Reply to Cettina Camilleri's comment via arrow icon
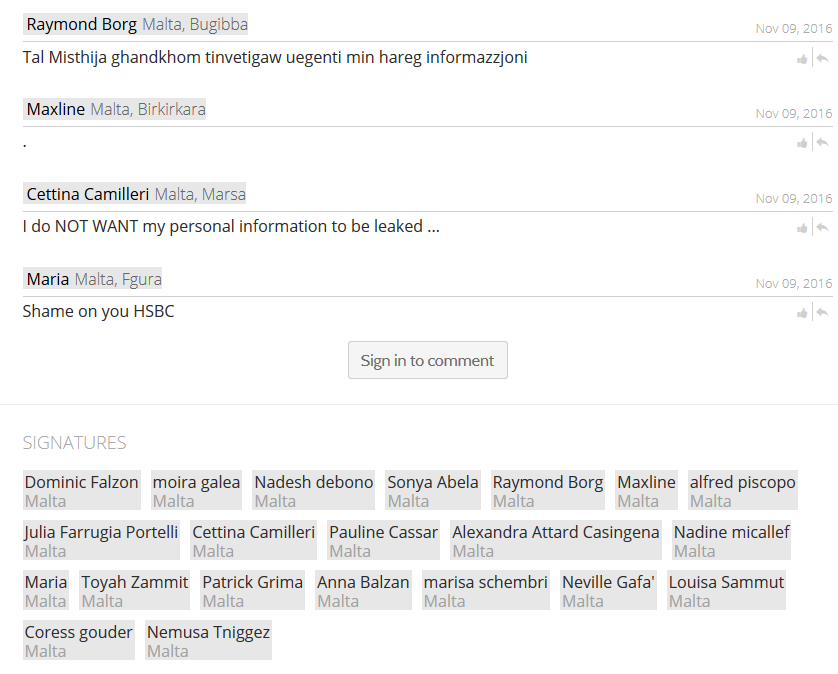This screenshot has width=838, height=674. click(x=823, y=227)
